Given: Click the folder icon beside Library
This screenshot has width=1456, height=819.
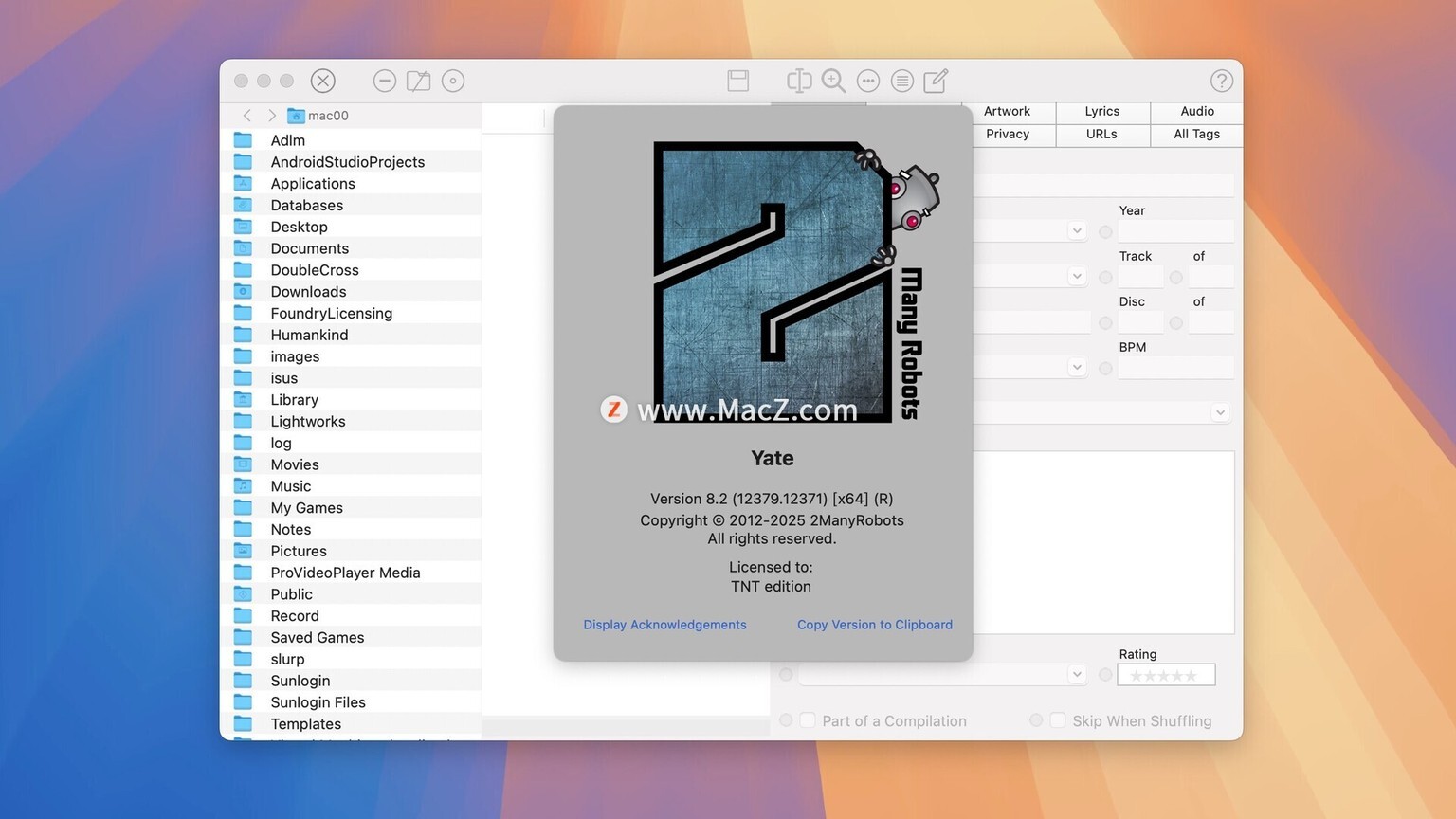Looking at the screenshot, I should [x=244, y=400].
